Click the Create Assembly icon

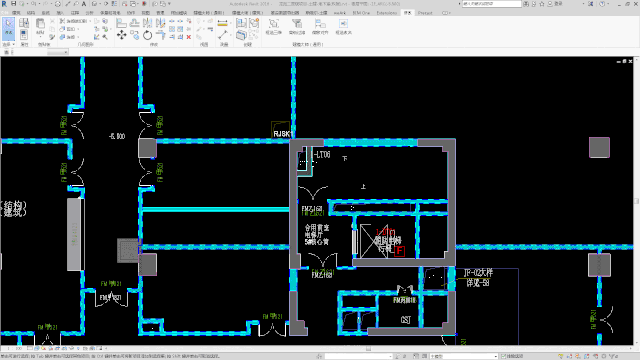point(241,23)
